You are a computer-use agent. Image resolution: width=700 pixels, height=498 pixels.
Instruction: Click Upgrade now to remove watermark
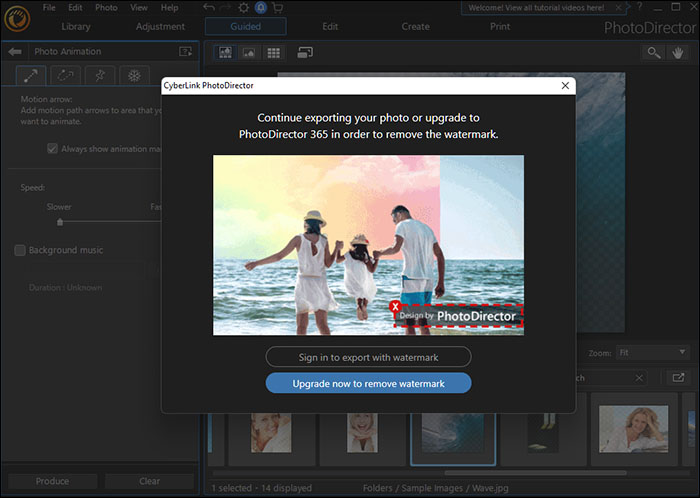tap(368, 383)
